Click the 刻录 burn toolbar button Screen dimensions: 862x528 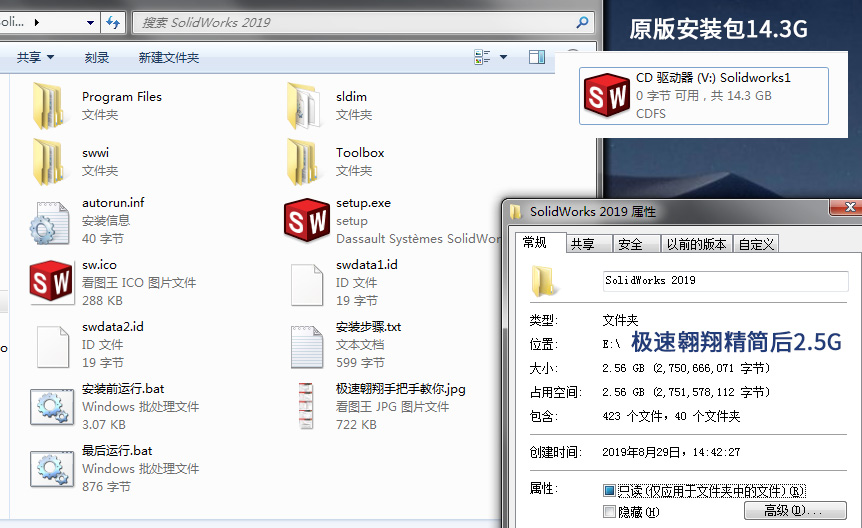tap(97, 57)
